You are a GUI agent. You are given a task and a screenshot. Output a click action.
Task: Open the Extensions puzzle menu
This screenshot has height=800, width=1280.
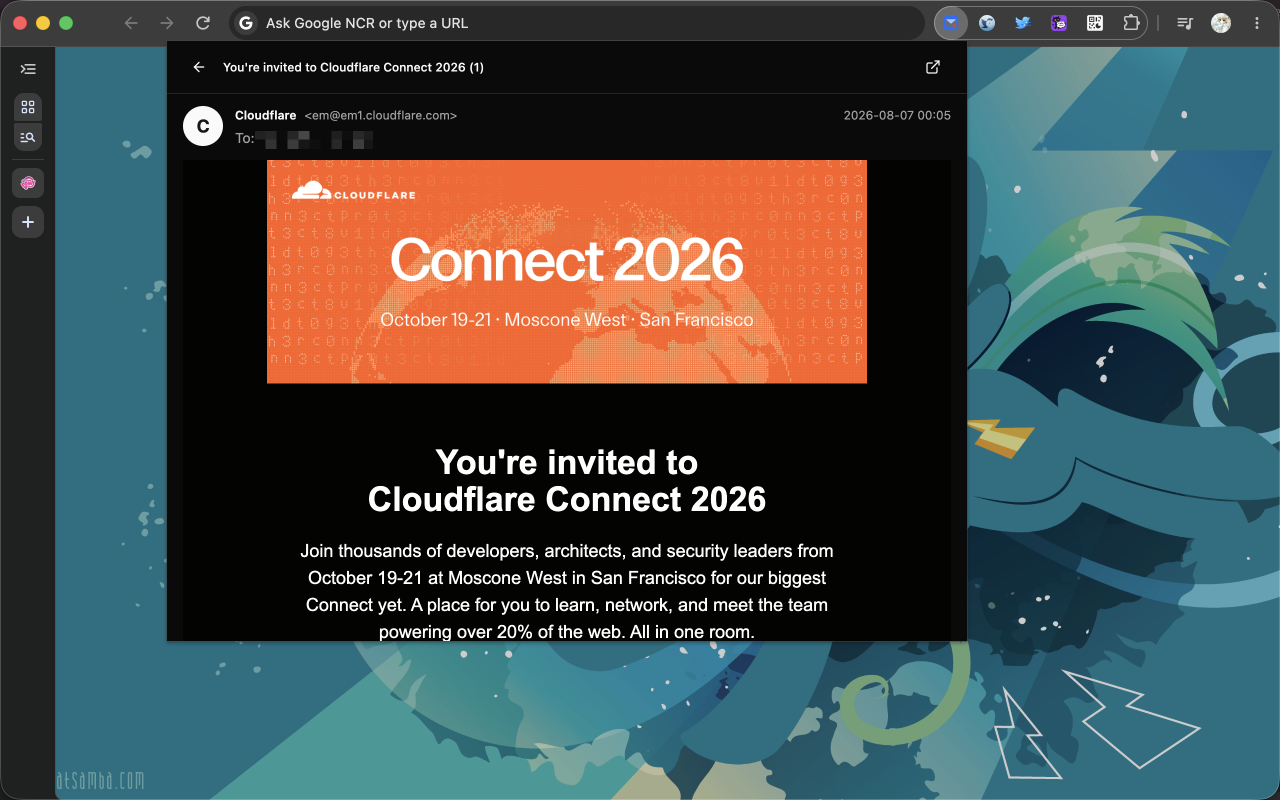pos(1131,23)
